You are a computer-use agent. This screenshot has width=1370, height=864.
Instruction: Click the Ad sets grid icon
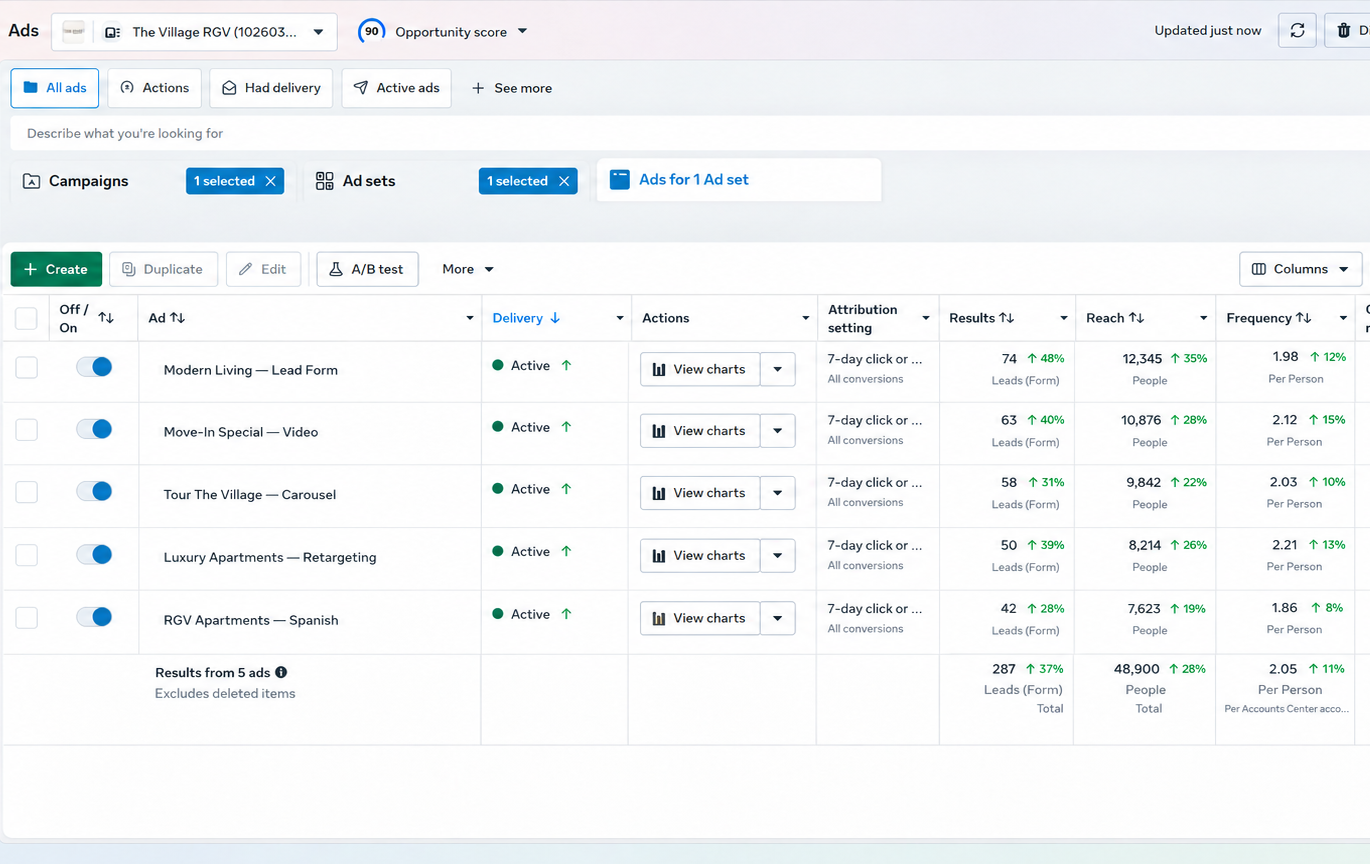tap(324, 181)
